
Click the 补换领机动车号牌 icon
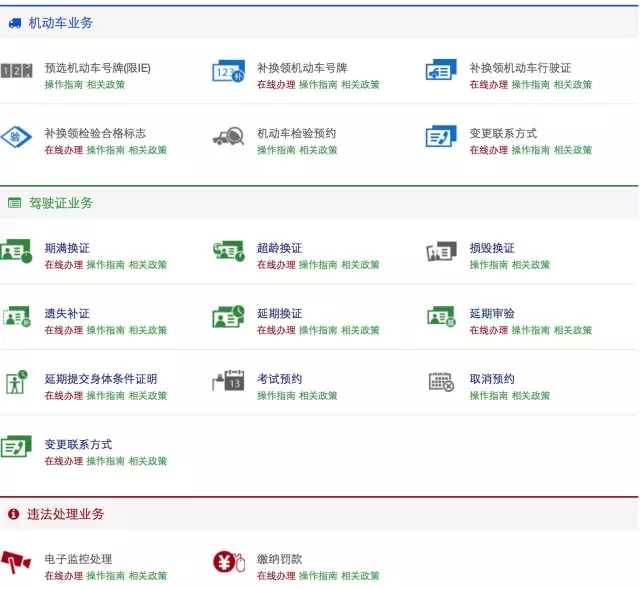click(228, 71)
